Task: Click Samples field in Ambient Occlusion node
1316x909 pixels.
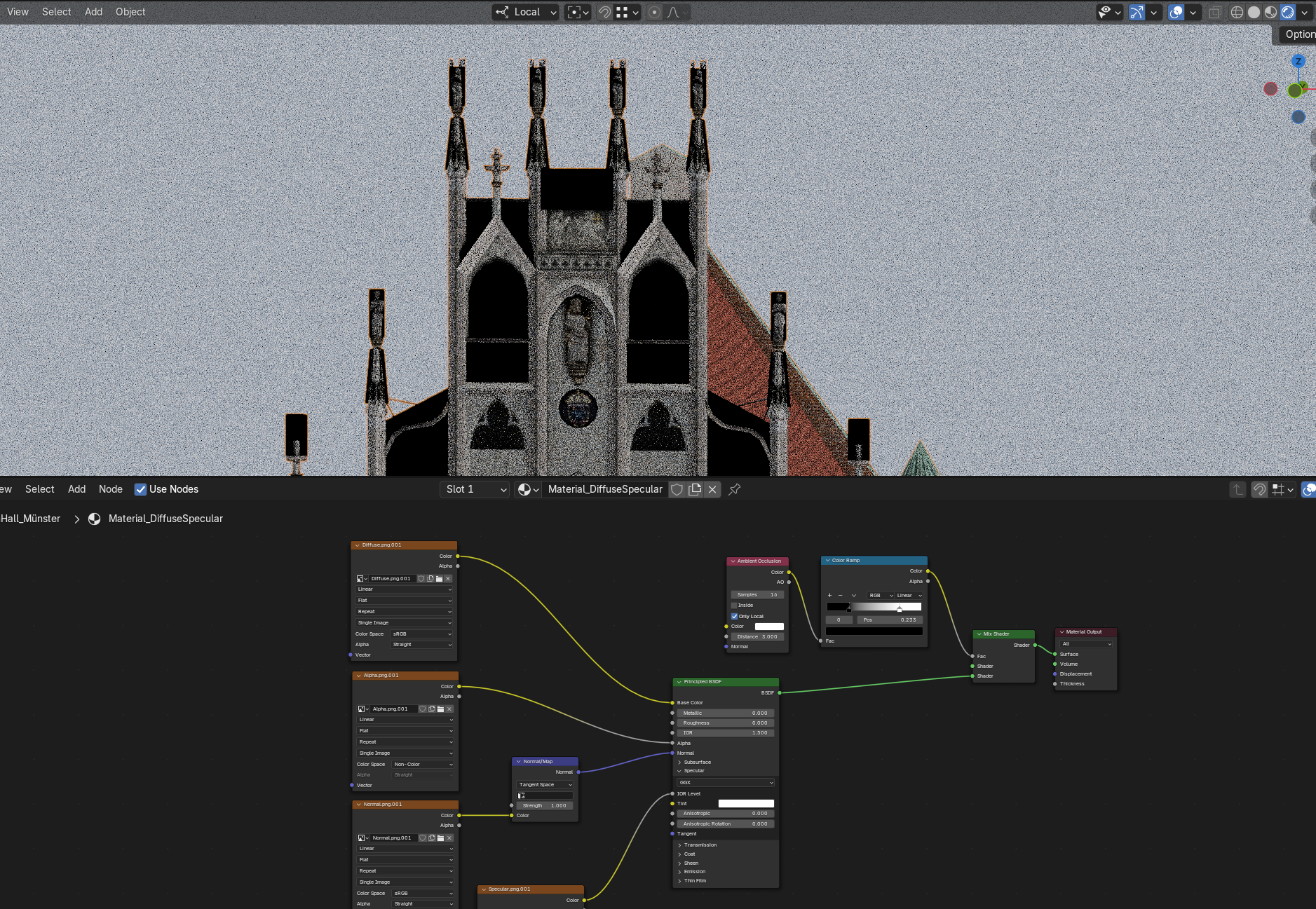Action: [757, 595]
